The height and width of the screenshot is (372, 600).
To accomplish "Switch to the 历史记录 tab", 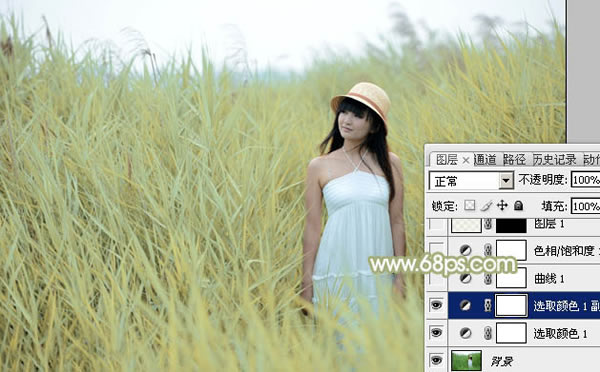I will [554, 160].
